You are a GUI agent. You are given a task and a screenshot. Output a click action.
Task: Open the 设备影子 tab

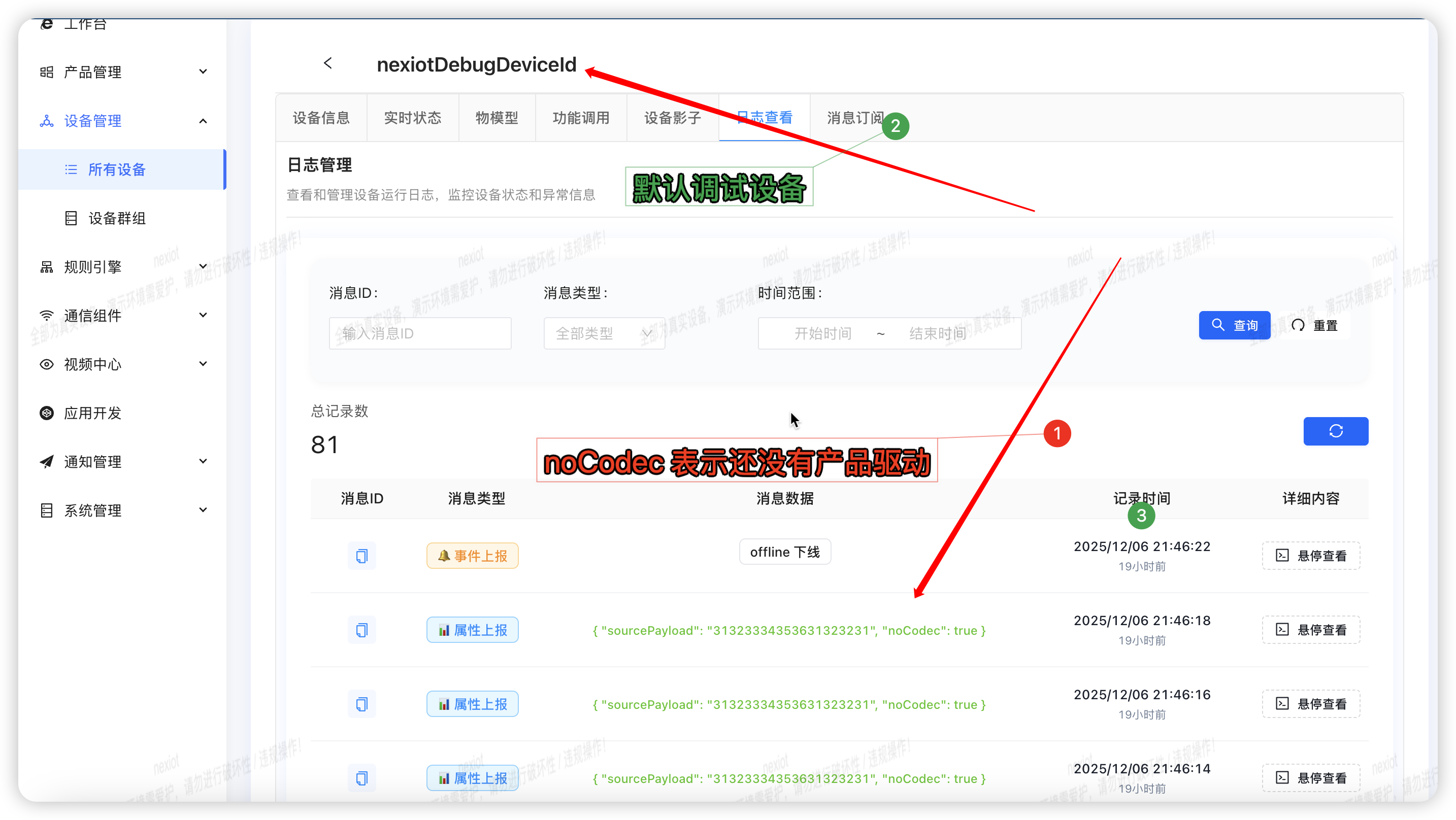coord(672,118)
